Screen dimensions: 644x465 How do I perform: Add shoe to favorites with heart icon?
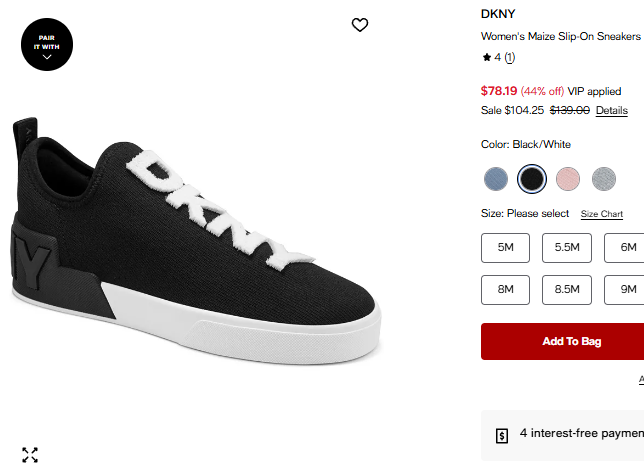pyautogui.click(x=360, y=25)
